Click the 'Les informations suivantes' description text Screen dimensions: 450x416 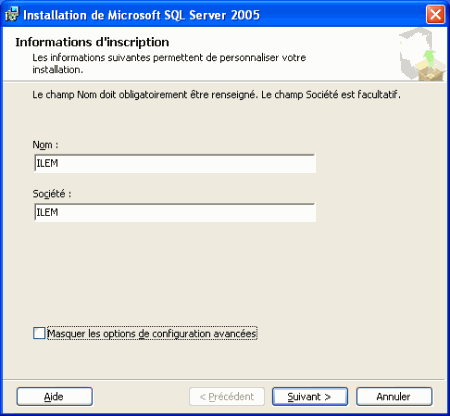[x=169, y=63]
